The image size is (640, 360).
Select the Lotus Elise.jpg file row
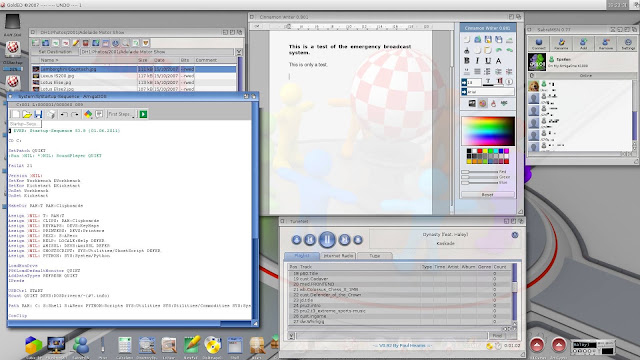(x=134, y=82)
